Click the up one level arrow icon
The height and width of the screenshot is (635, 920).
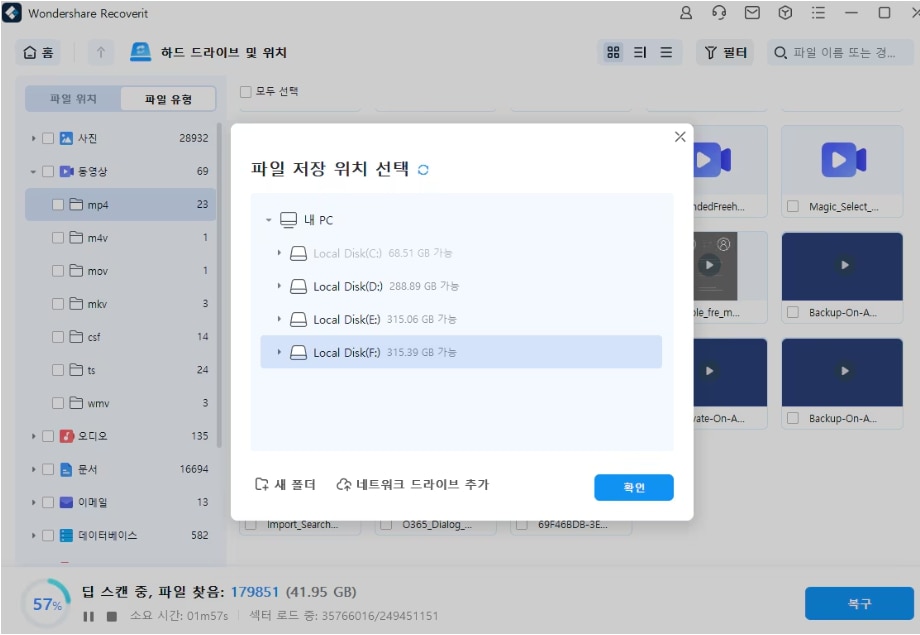coord(102,53)
